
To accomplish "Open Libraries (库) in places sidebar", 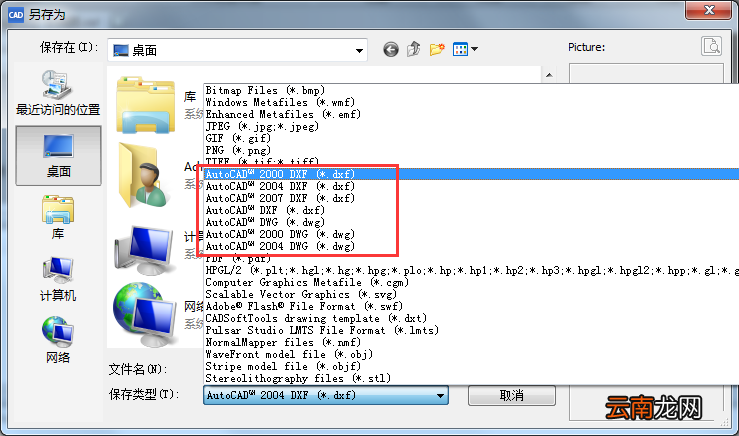I will 58,217.
